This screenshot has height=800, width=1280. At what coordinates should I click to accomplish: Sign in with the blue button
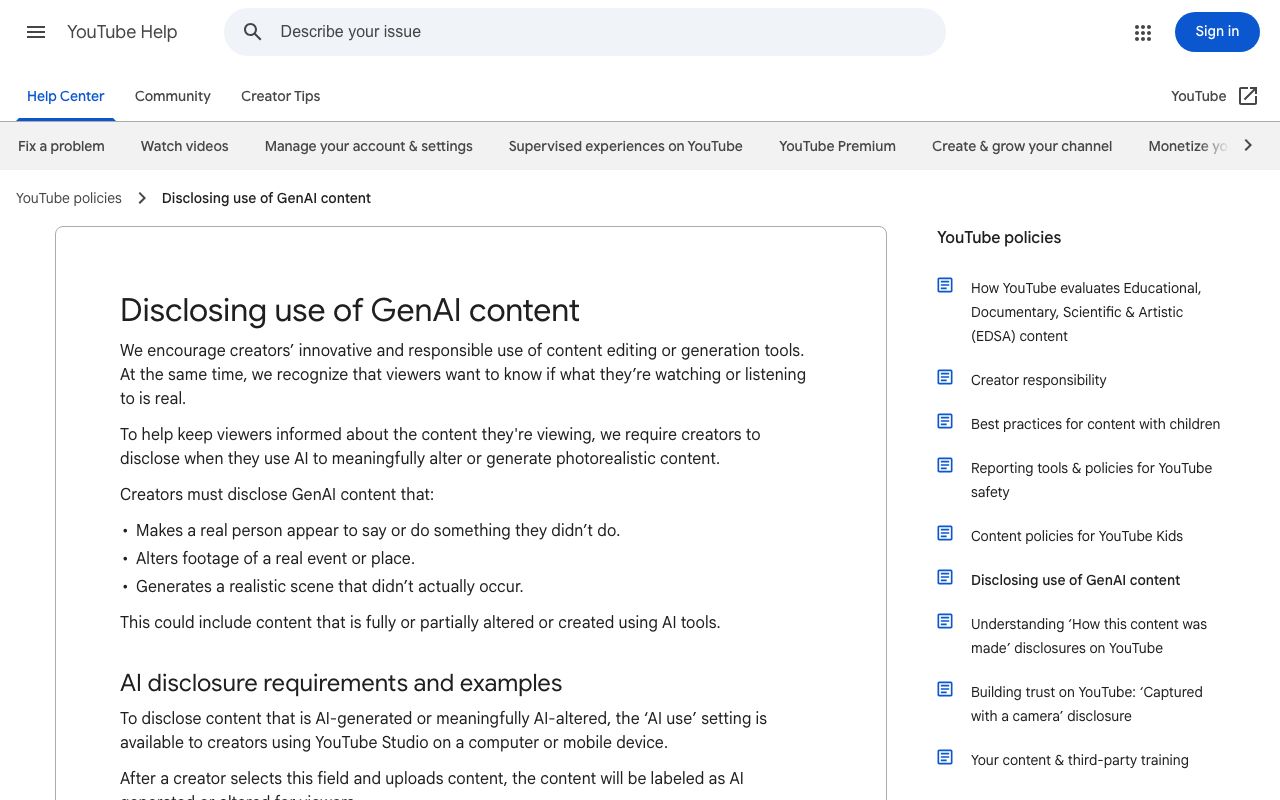coord(1217,32)
